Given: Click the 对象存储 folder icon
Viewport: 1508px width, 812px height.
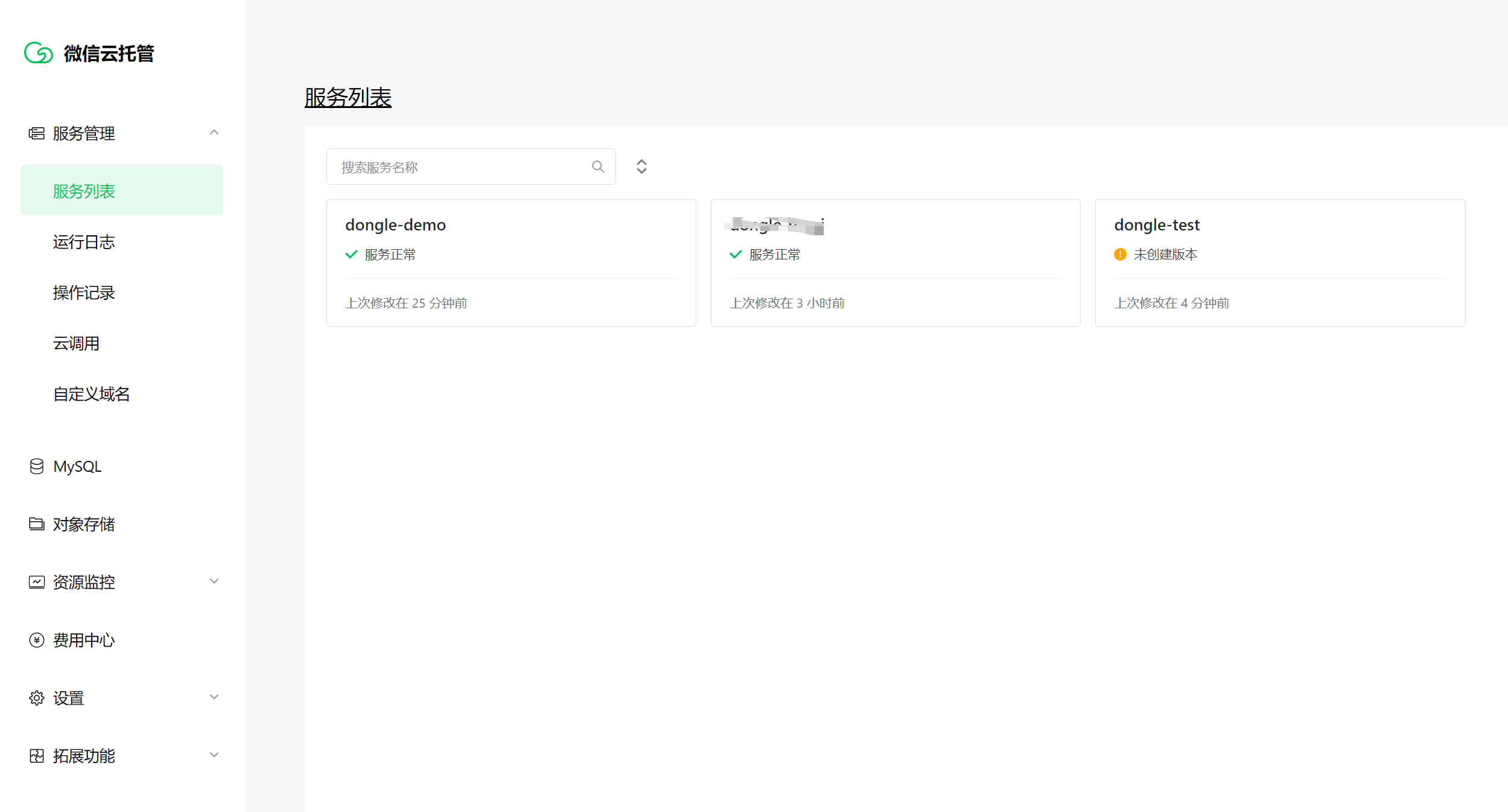Looking at the screenshot, I should point(37,524).
